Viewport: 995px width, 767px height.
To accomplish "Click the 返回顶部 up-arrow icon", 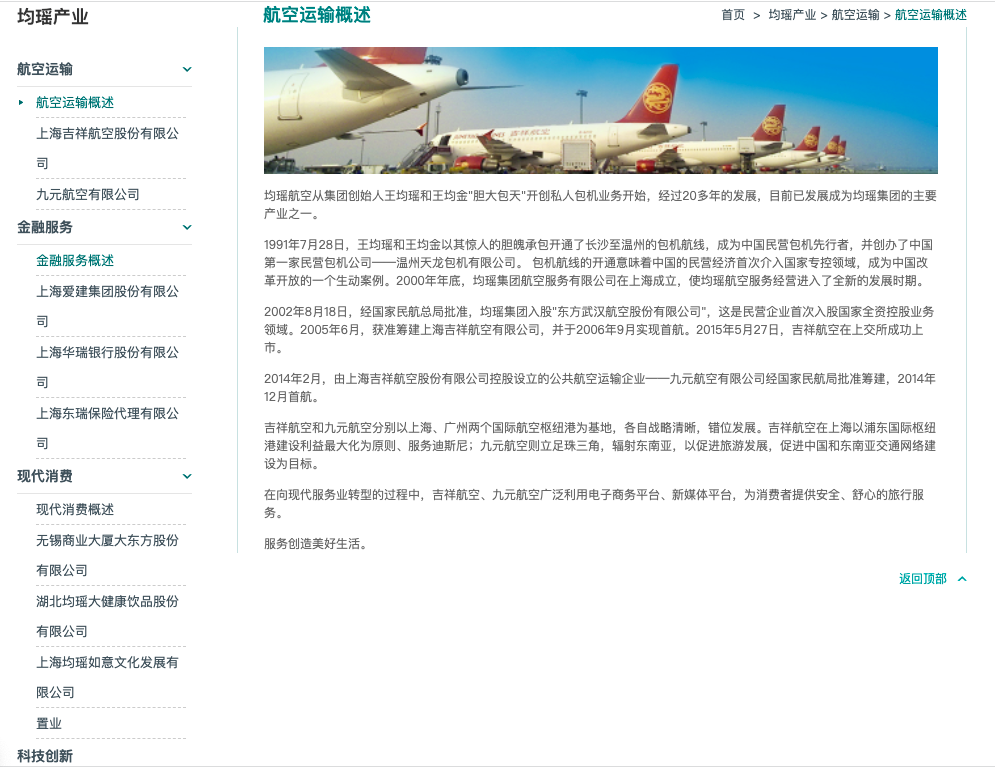I will tap(962, 579).
